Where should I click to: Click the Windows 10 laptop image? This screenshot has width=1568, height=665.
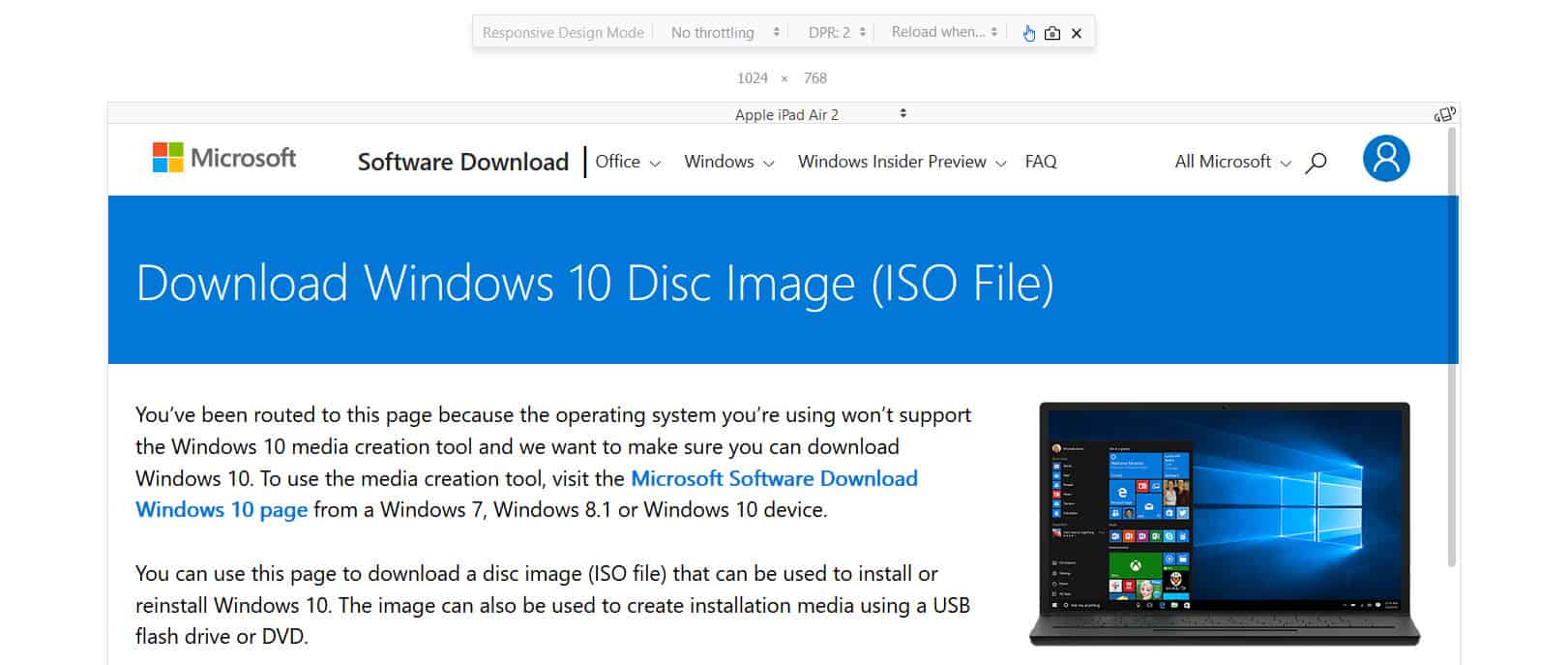point(1225,524)
